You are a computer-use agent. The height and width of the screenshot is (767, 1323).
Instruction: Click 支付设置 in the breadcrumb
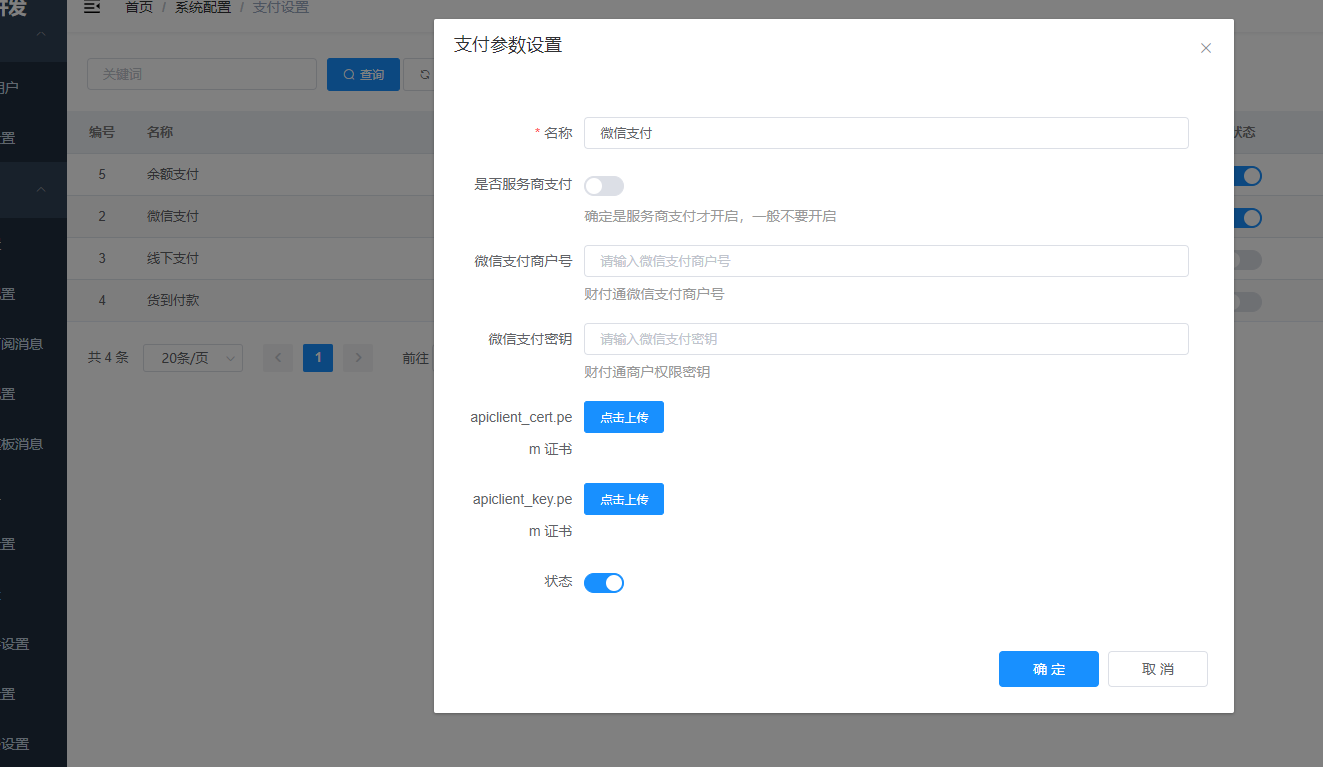click(x=281, y=7)
